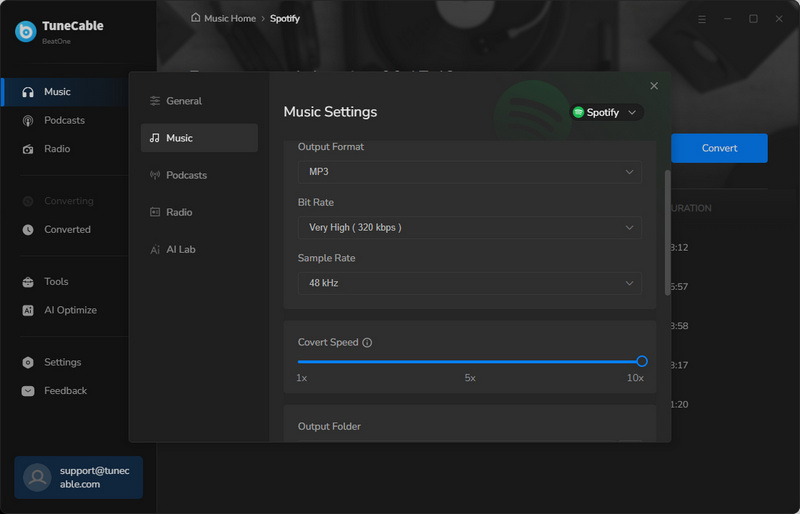Select the Radio settings tab
This screenshot has height=514, width=800.
[199, 212]
